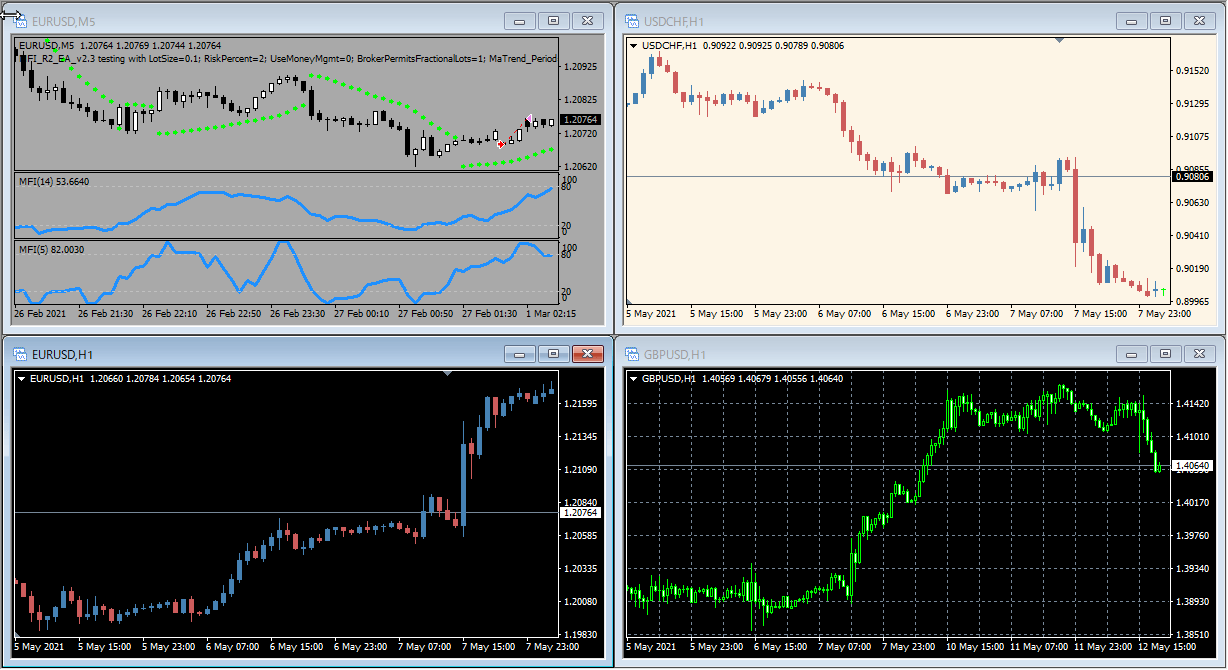Activate the GBPUSD,H1 window title bar
Viewport: 1228px width, 670px height.
click(850, 355)
